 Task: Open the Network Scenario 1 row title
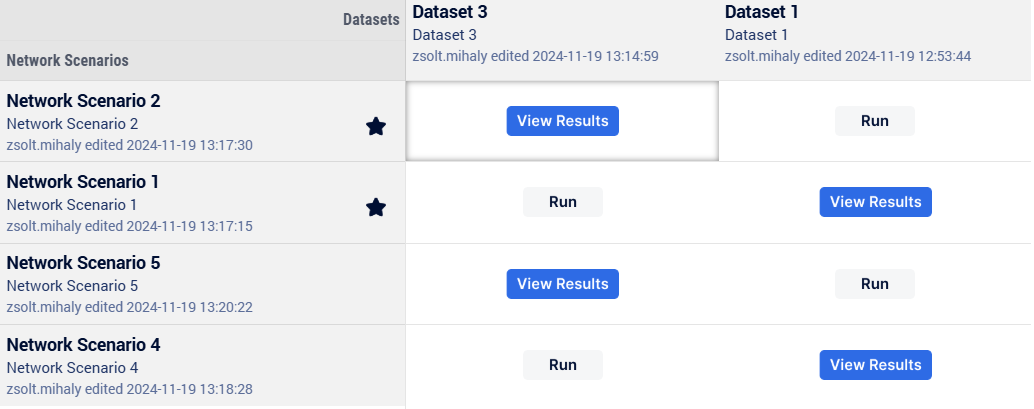tap(82, 181)
